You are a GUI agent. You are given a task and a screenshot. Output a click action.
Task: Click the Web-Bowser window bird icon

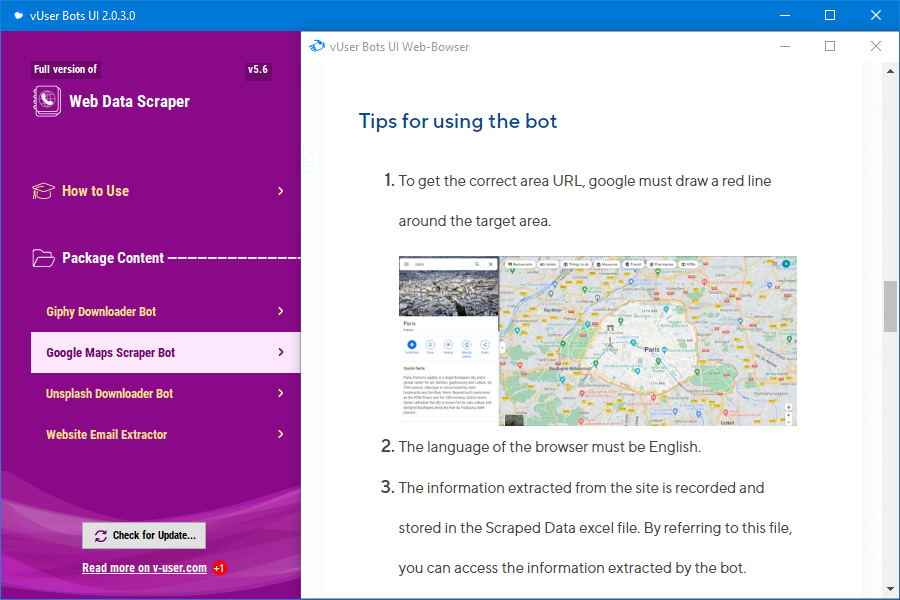(x=317, y=47)
